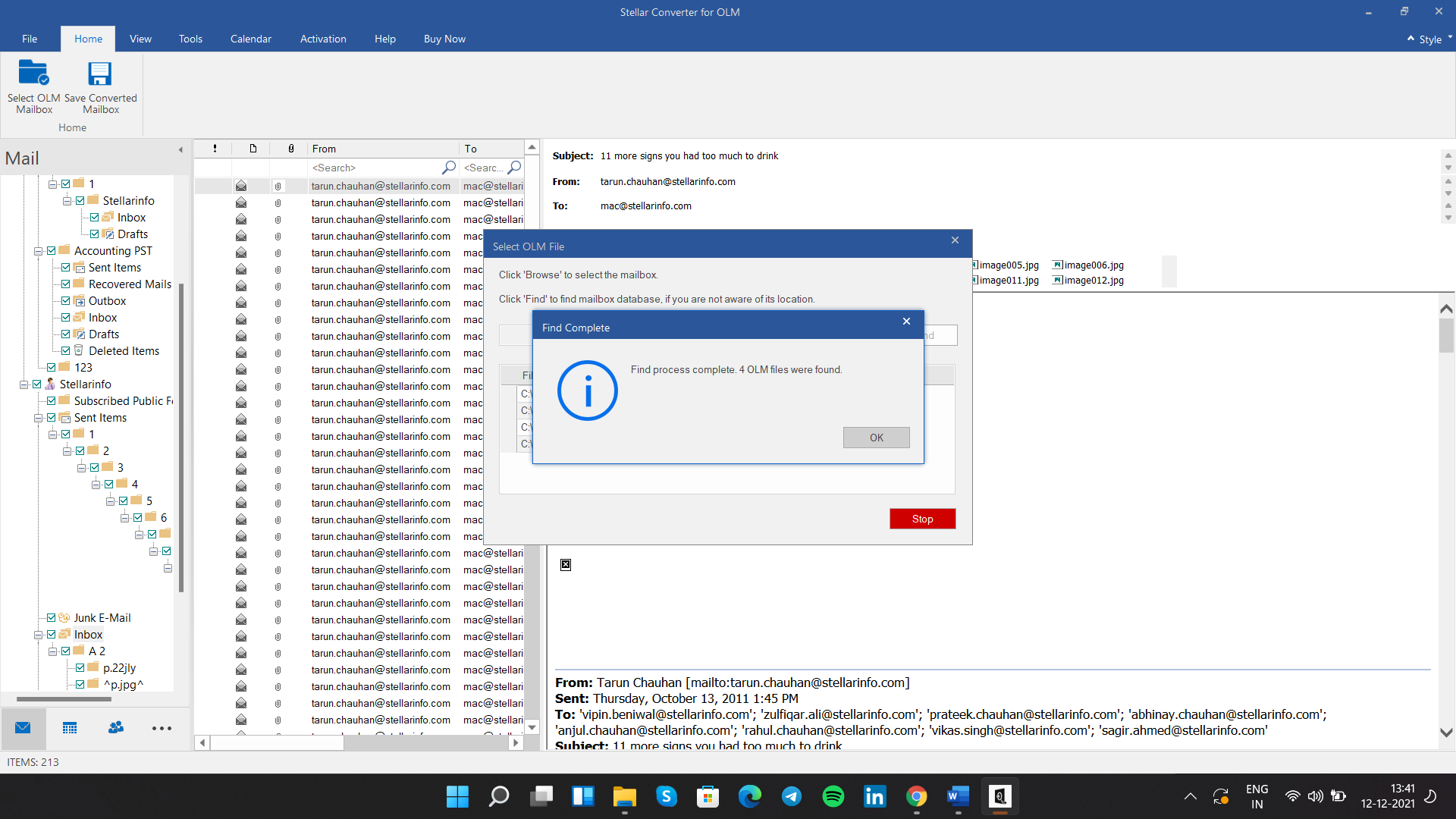Collapse folder 3 tree node
Image resolution: width=1456 pixels, height=819 pixels.
point(81,468)
